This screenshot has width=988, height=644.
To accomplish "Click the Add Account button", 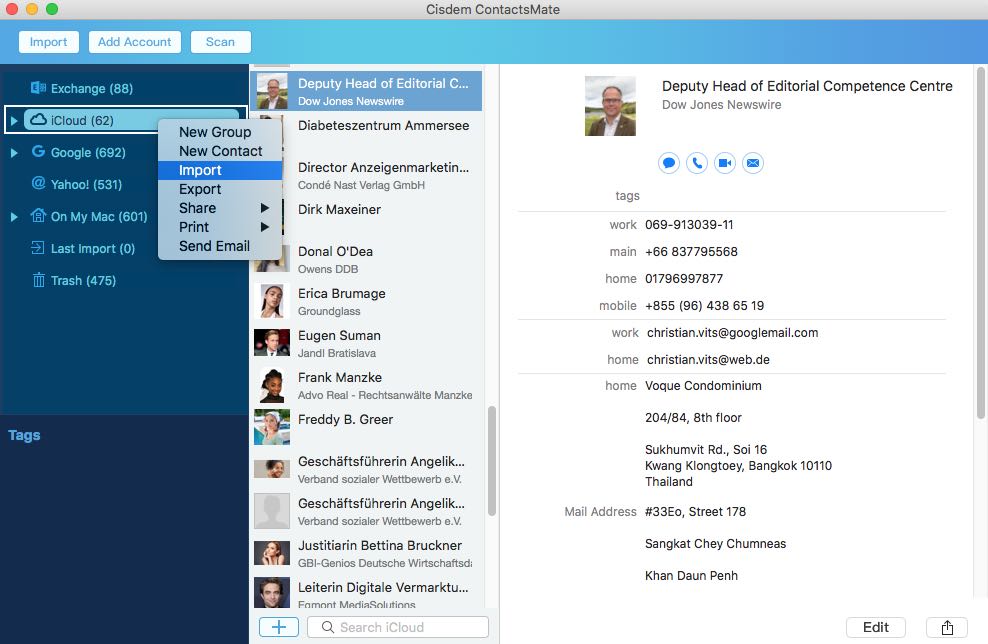I will (x=135, y=42).
